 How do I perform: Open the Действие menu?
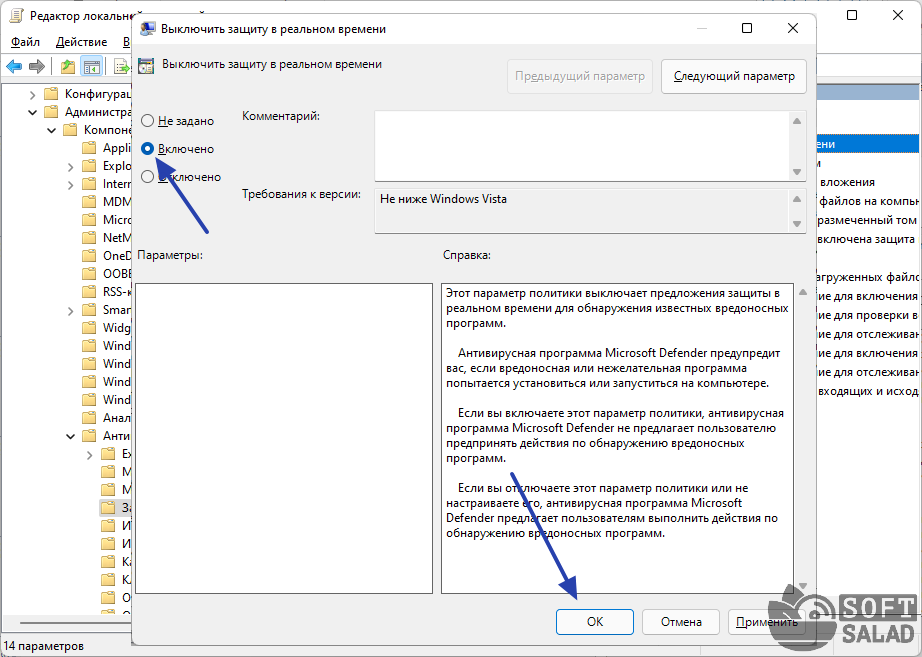(81, 42)
